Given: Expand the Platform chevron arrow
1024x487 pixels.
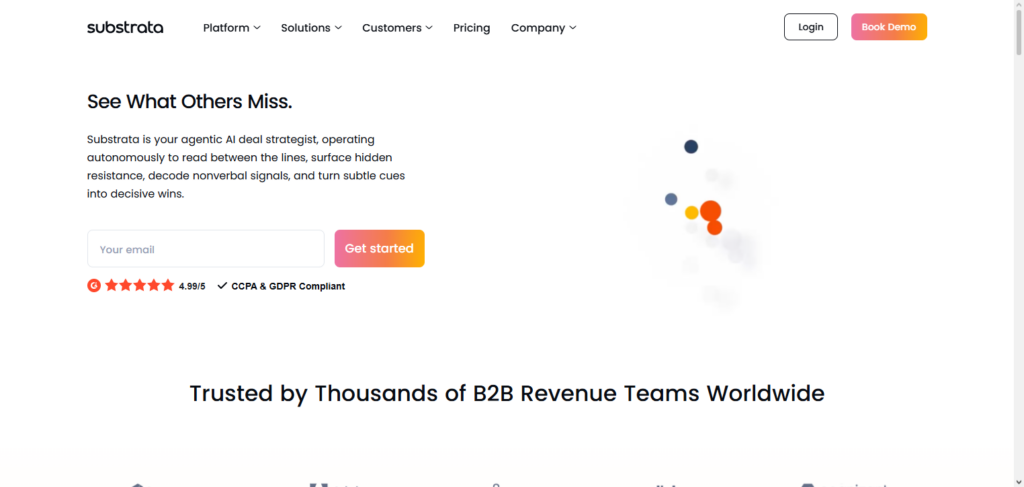Looking at the screenshot, I should point(257,27).
